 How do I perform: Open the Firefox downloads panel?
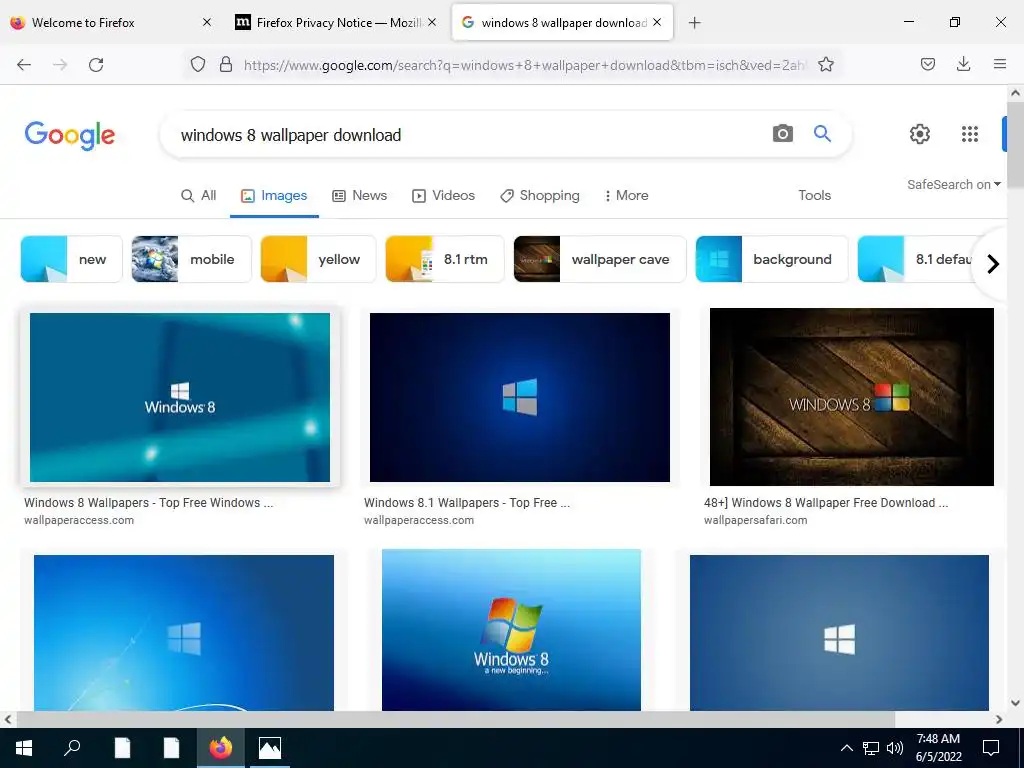tap(963, 64)
